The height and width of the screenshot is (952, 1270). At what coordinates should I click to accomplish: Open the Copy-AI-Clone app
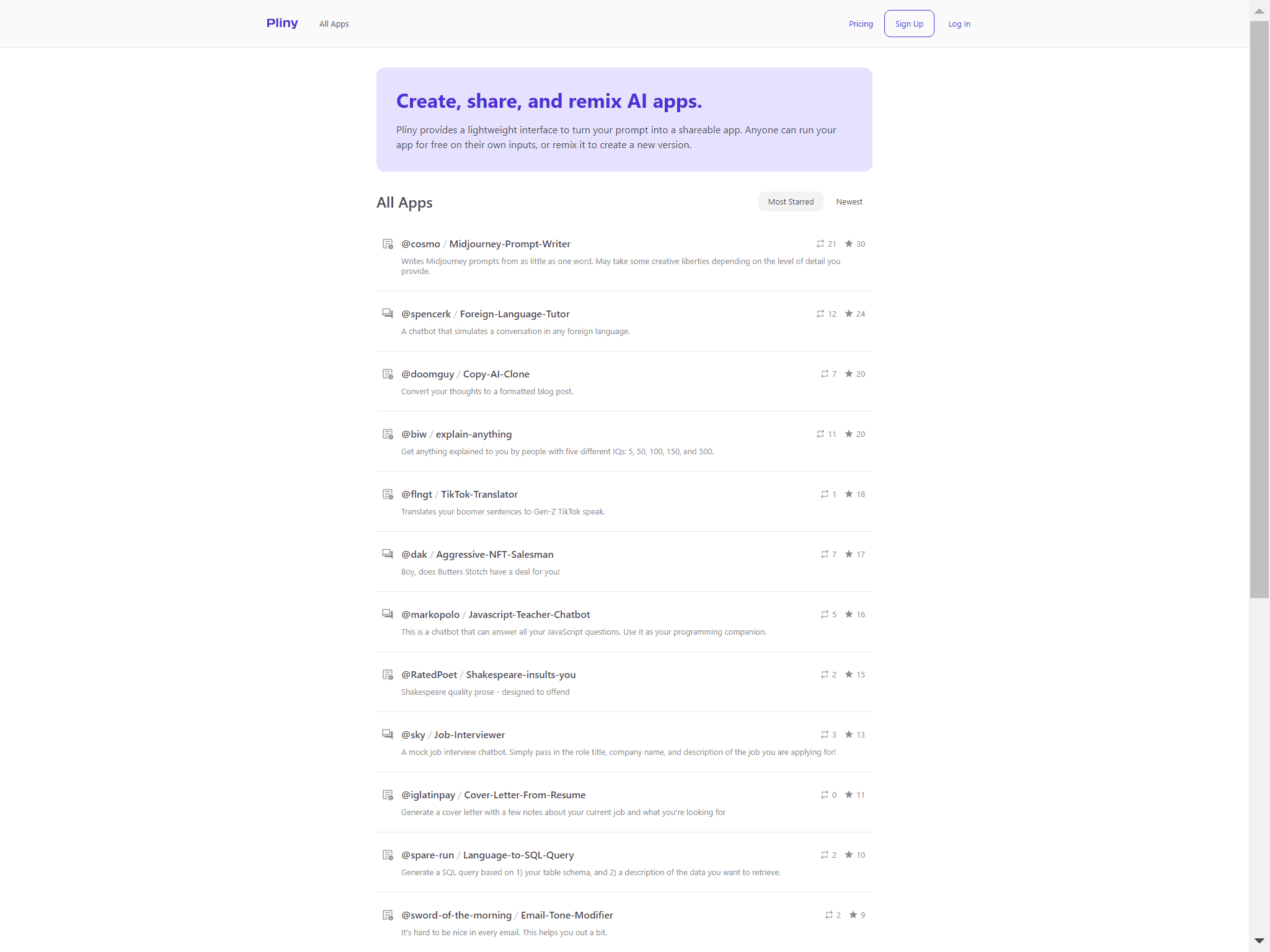[496, 374]
